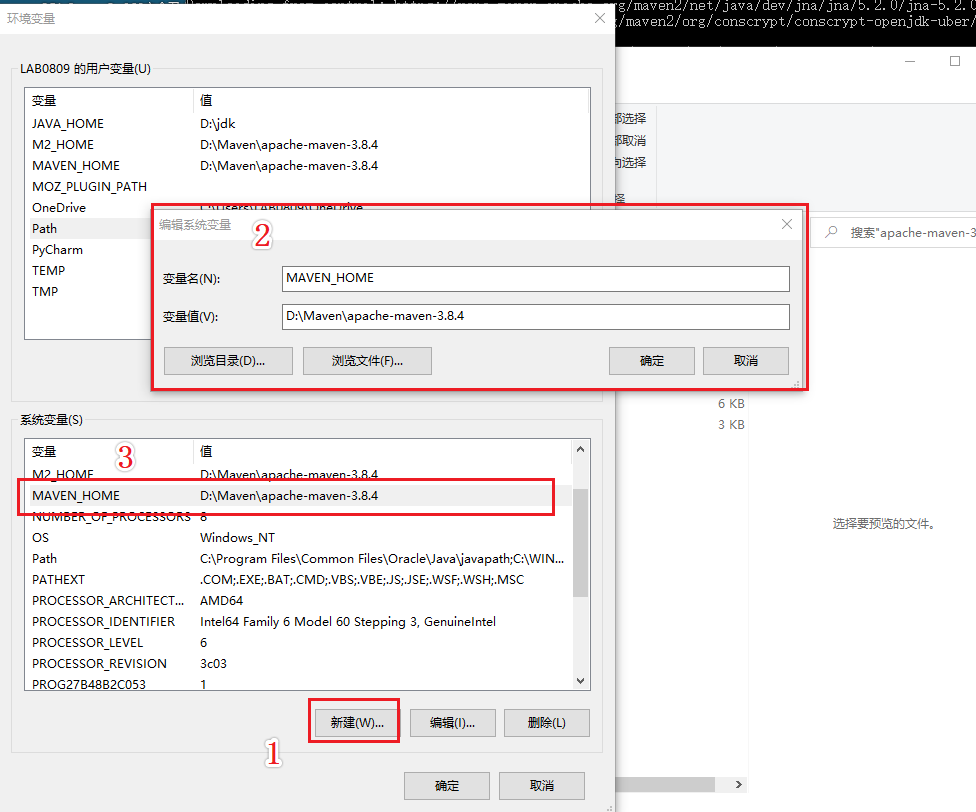The height and width of the screenshot is (812, 976).
Task: Click the 删除(L) button under system variables
Action: (x=547, y=722)
